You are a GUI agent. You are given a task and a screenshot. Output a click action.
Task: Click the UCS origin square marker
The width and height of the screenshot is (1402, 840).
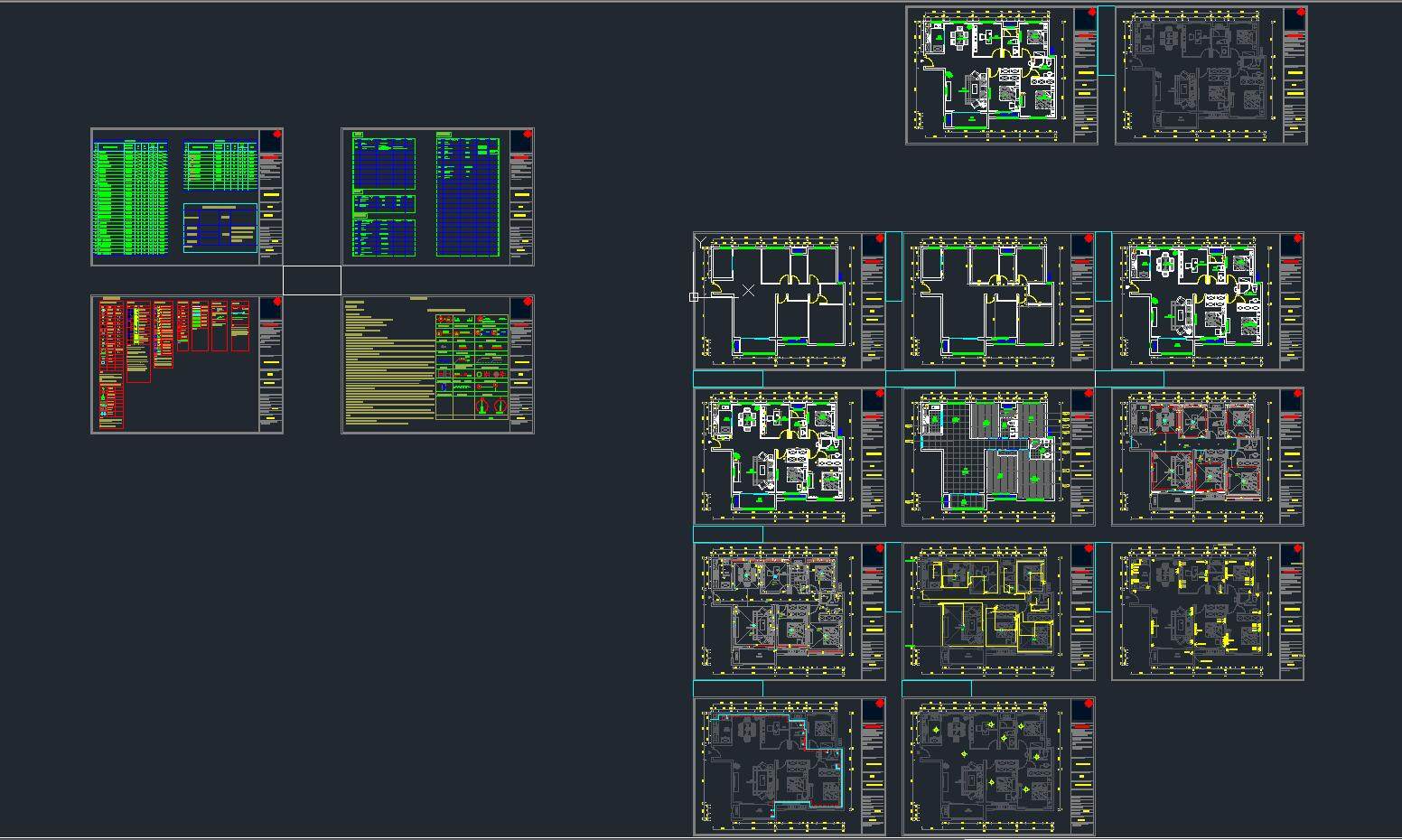[x=694, y=296]
